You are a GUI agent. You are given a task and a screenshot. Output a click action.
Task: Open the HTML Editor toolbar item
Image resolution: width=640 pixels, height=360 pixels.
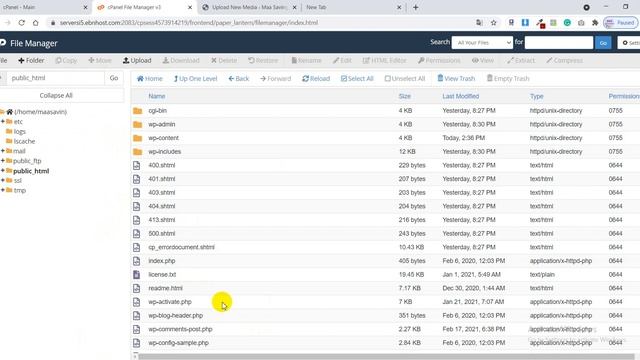coord(384,60)
